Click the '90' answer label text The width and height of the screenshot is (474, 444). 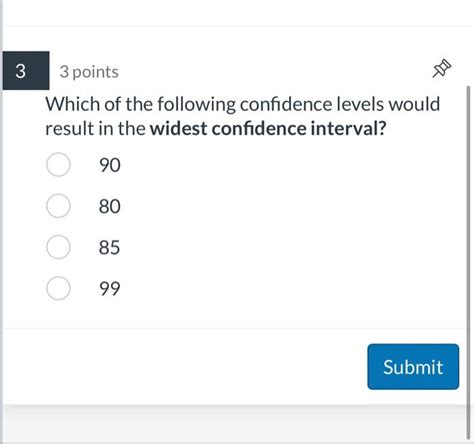[x=110, y=165]
